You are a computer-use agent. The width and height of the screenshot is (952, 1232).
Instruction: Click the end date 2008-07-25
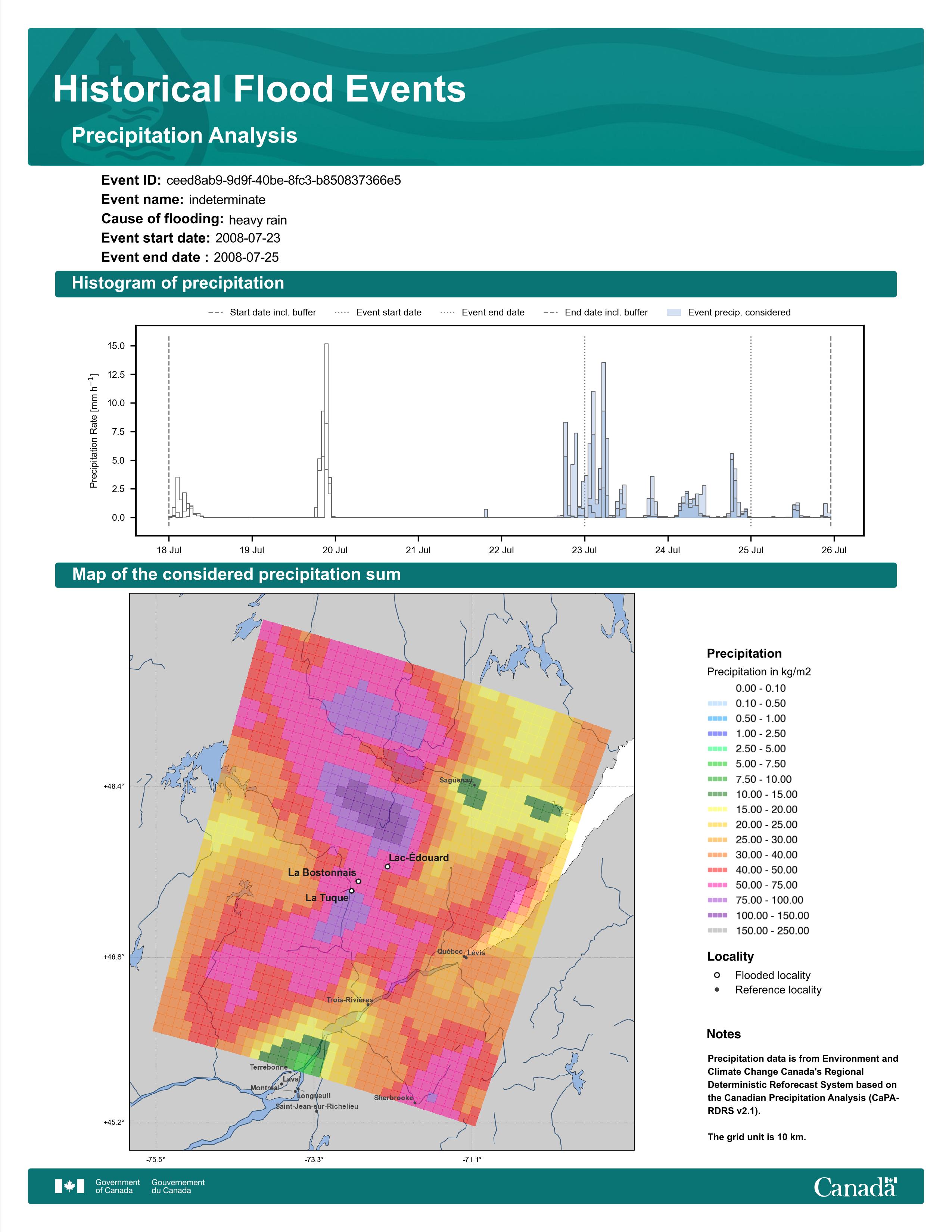pos(246,257)
